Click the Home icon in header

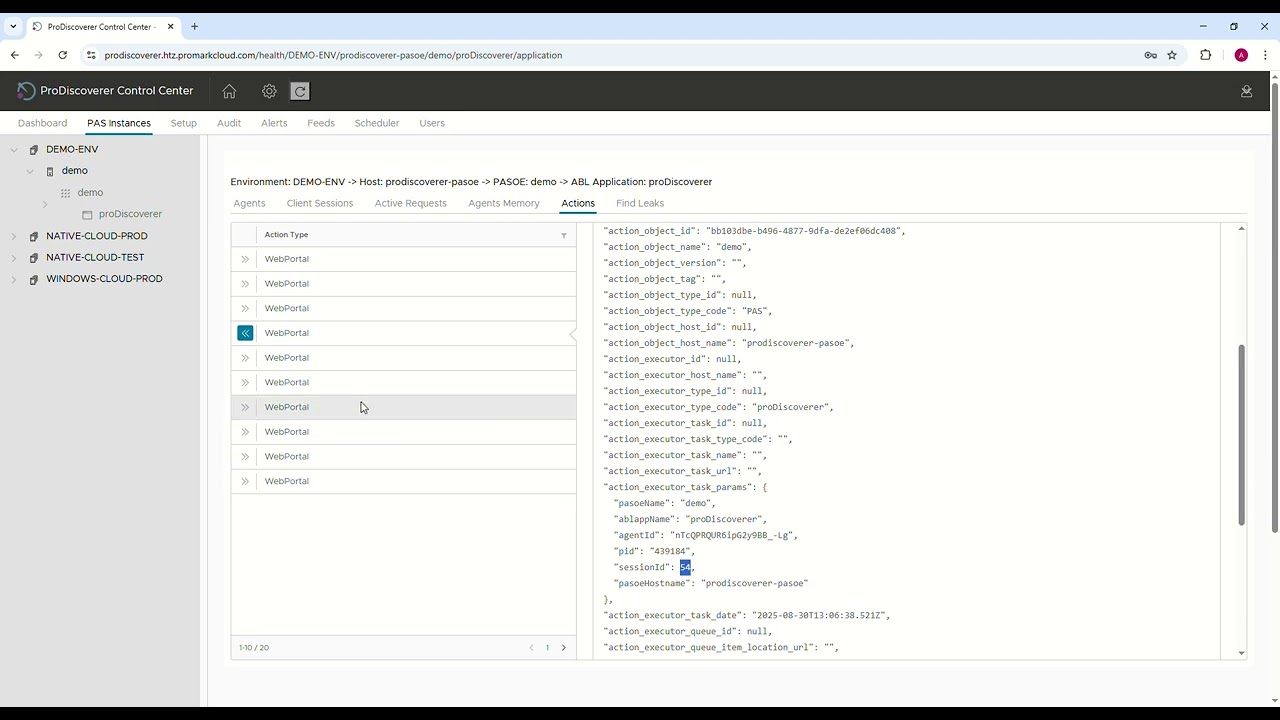coord(229,91)
